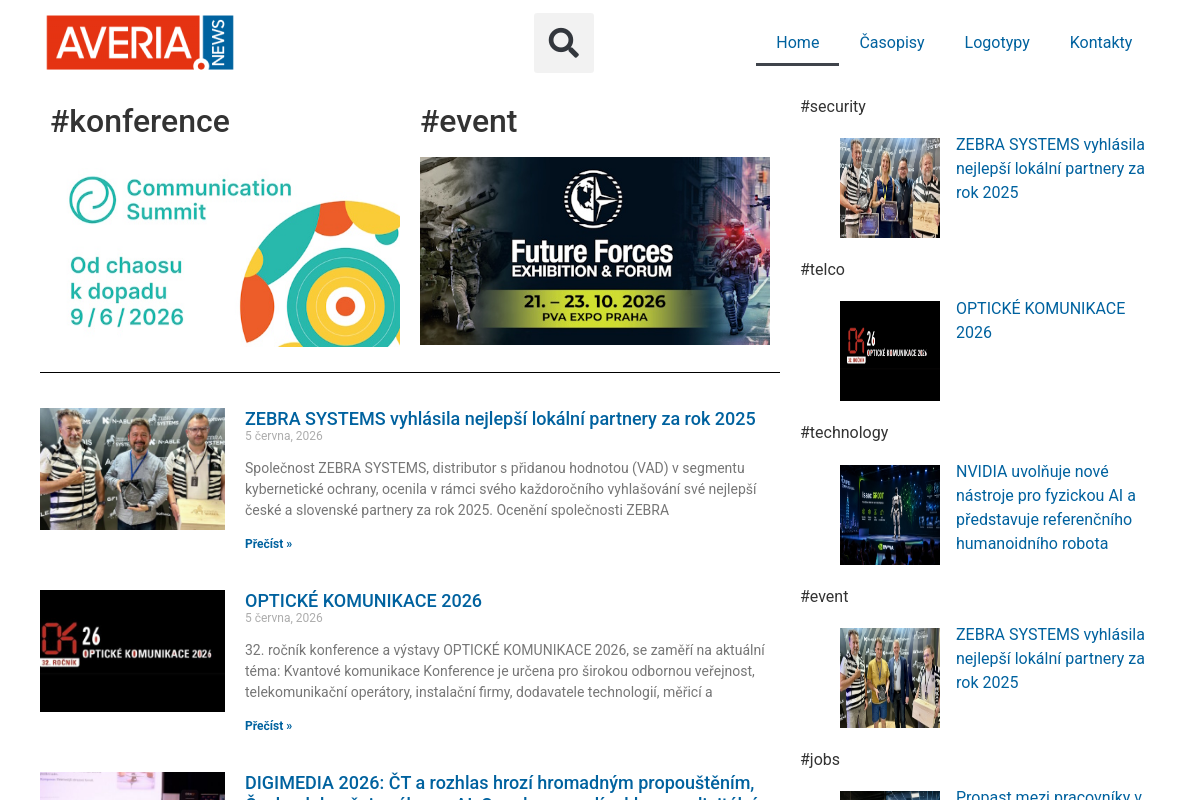This screenshot has height=800, width=1200.
Task: Open NVIDIA thumbnail under #technology
Action: pos(890,515)
